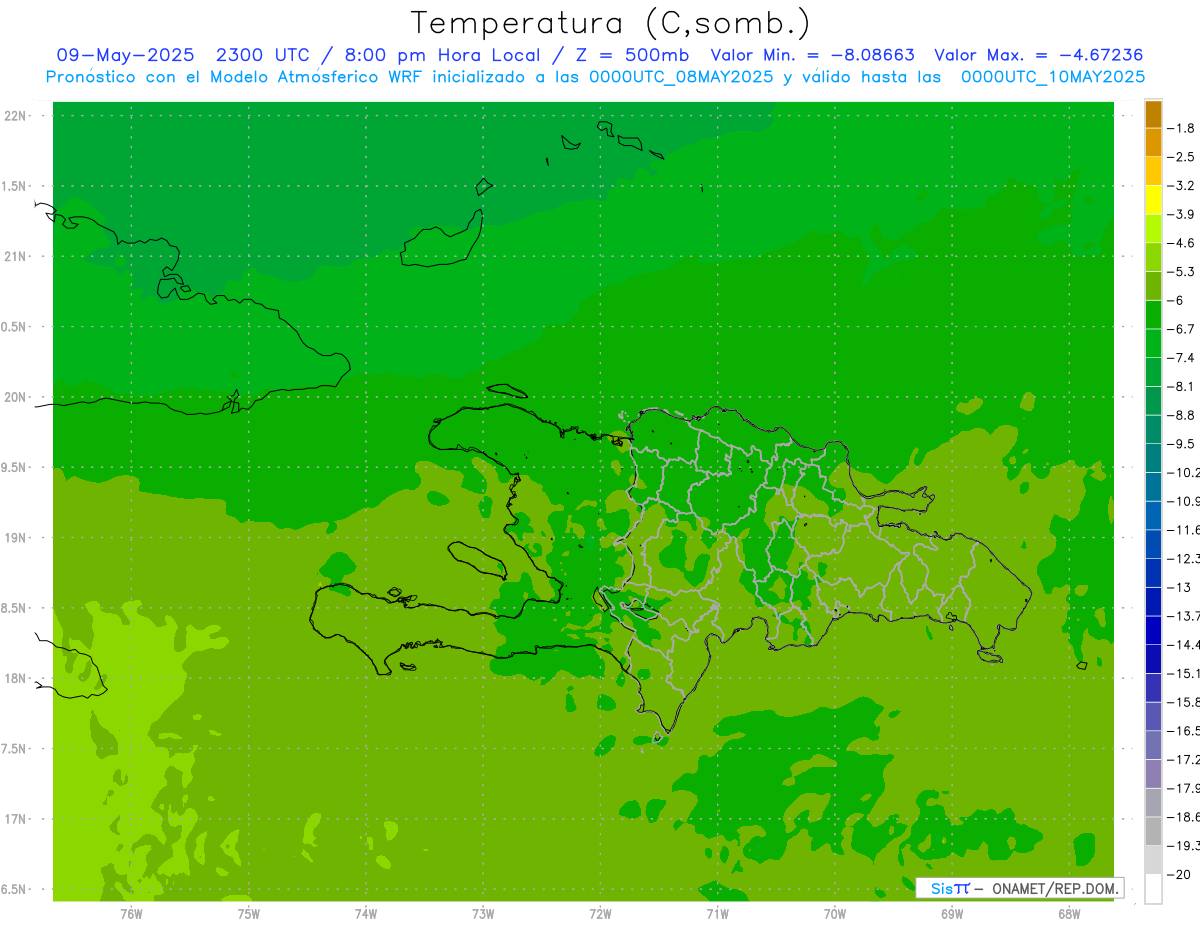Click the '-8.1' colorbar label
Viewport: 1200px width, 927px height.
point(1181,386)
